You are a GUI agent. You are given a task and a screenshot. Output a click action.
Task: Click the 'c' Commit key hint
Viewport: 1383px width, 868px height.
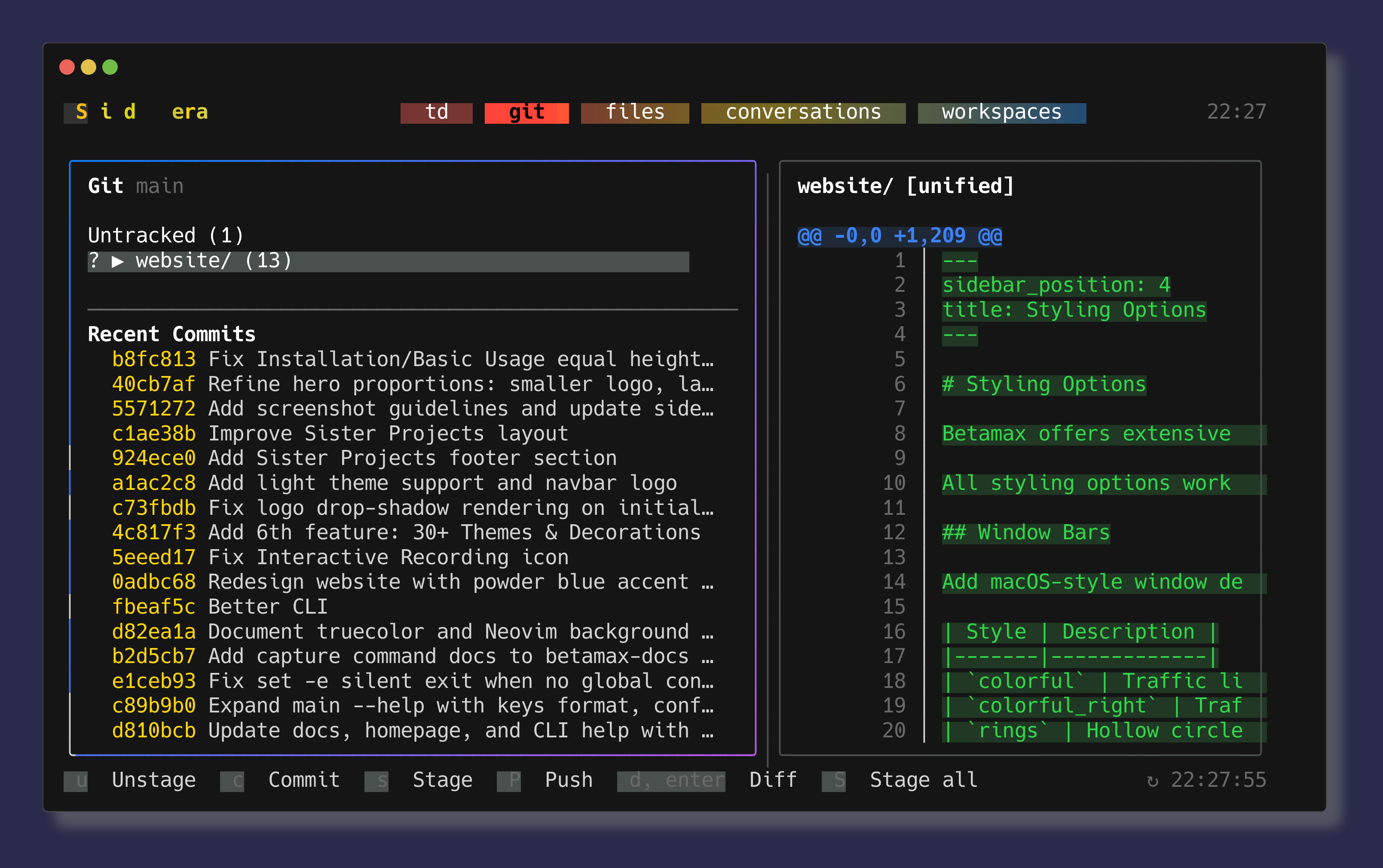click(232, 781)
